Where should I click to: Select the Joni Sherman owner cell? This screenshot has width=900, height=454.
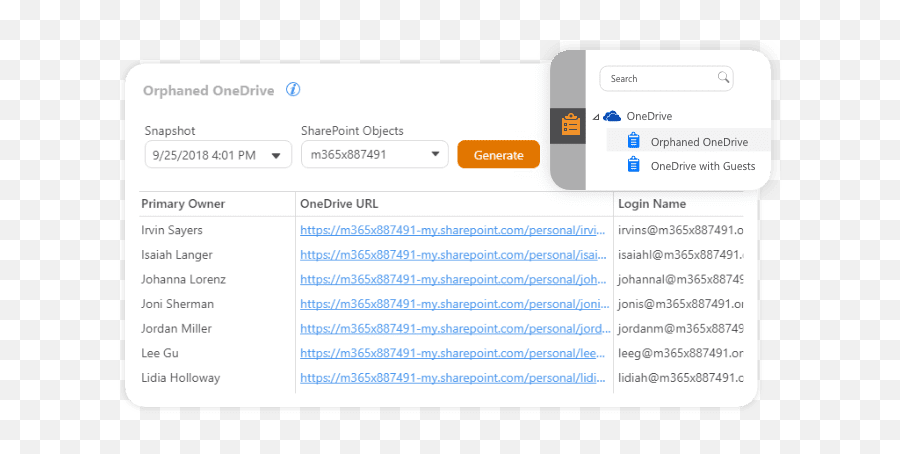pyautogui.click(x=177, y=304)
